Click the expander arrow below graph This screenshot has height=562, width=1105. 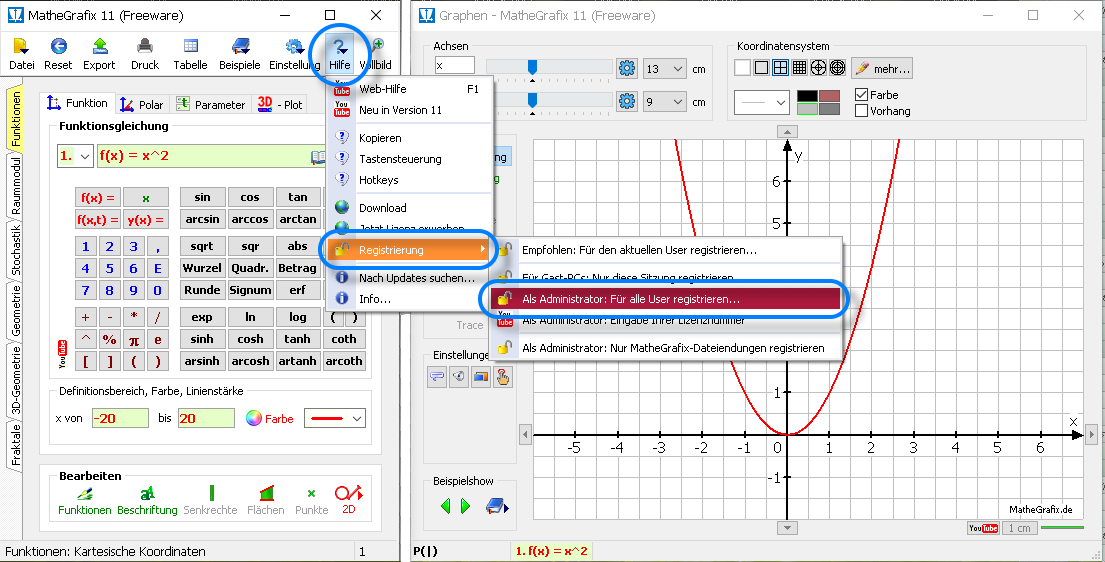(x=787, y=528)
